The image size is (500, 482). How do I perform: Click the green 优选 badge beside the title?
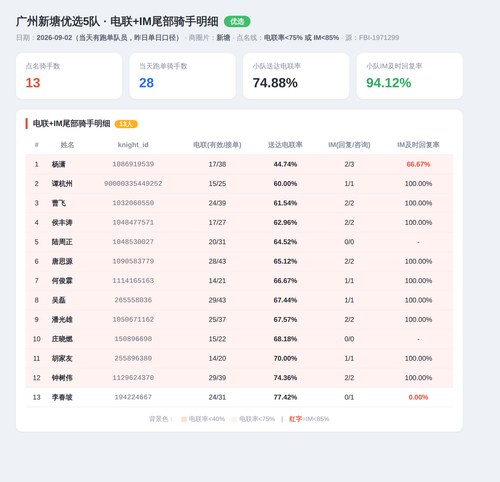pos(237,22)
